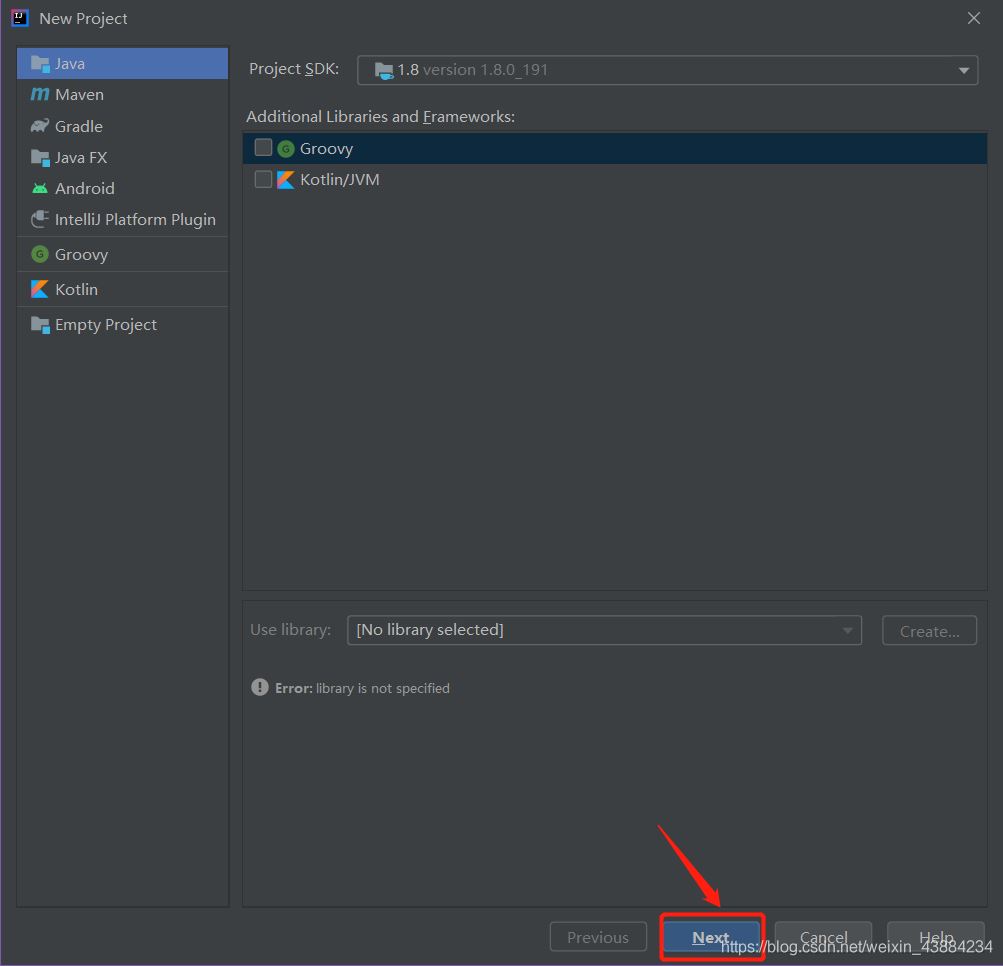The width and height of the screenshot is (1003, 966).
Task: Pick the Java FX folder icon
Action: (39, 157)
